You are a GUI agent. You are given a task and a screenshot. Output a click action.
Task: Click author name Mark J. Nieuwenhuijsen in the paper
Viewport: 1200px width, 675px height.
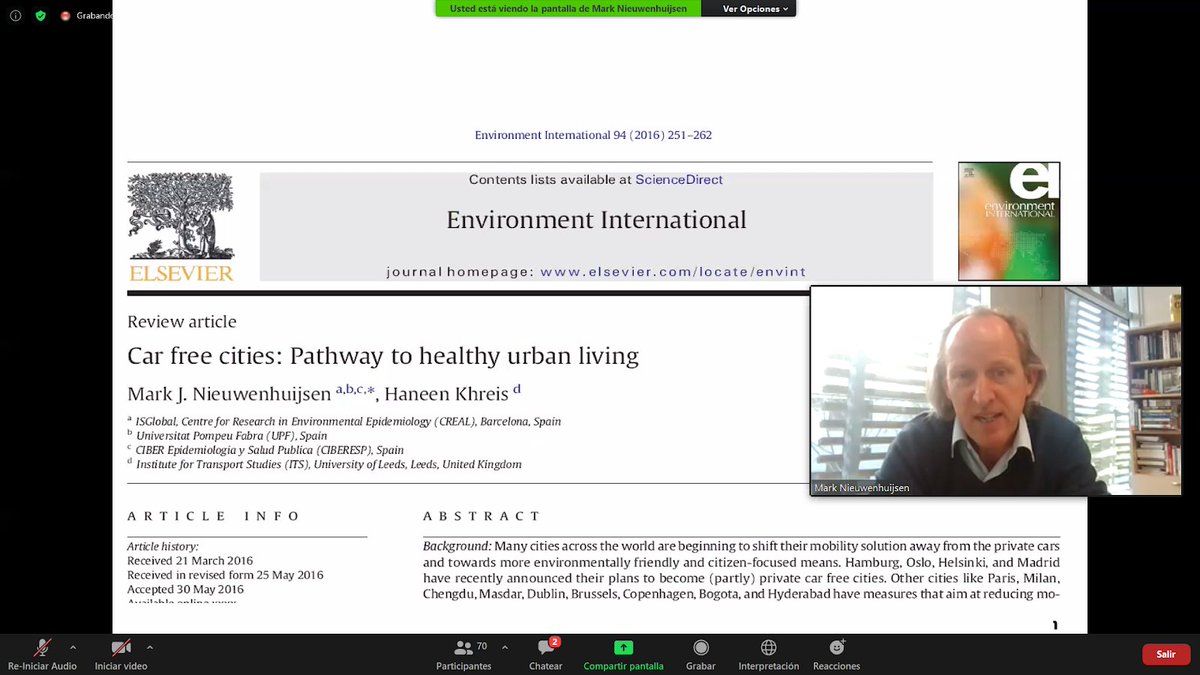229,394
